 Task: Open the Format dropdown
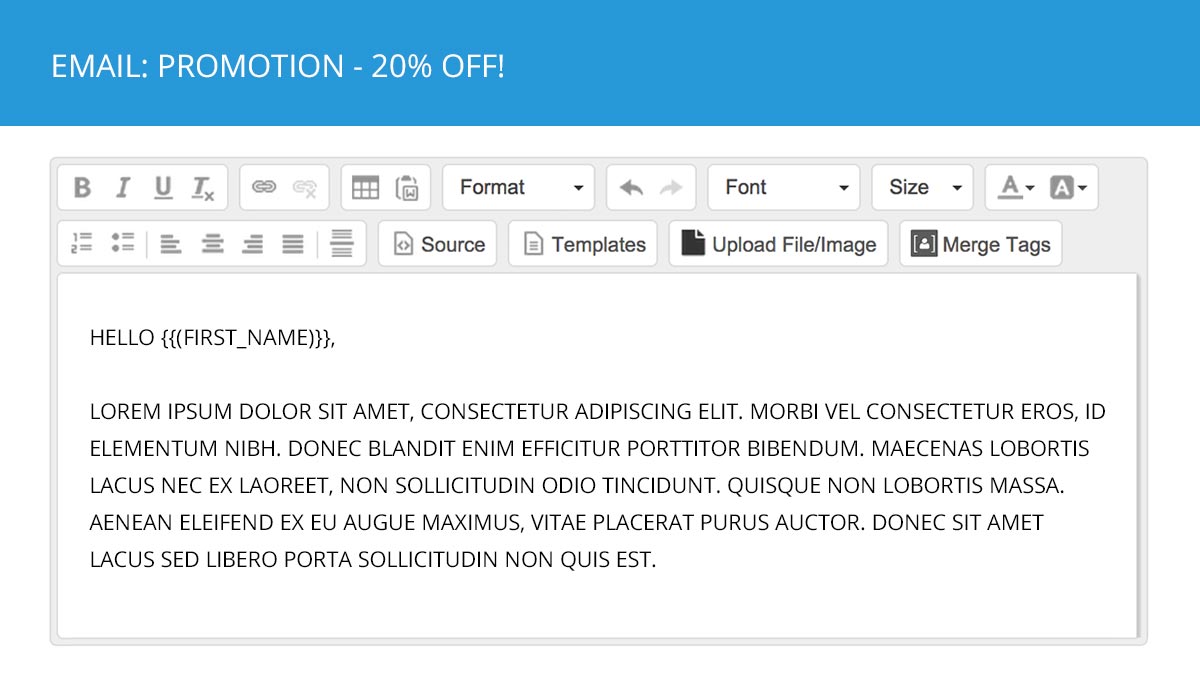[519, 187]
